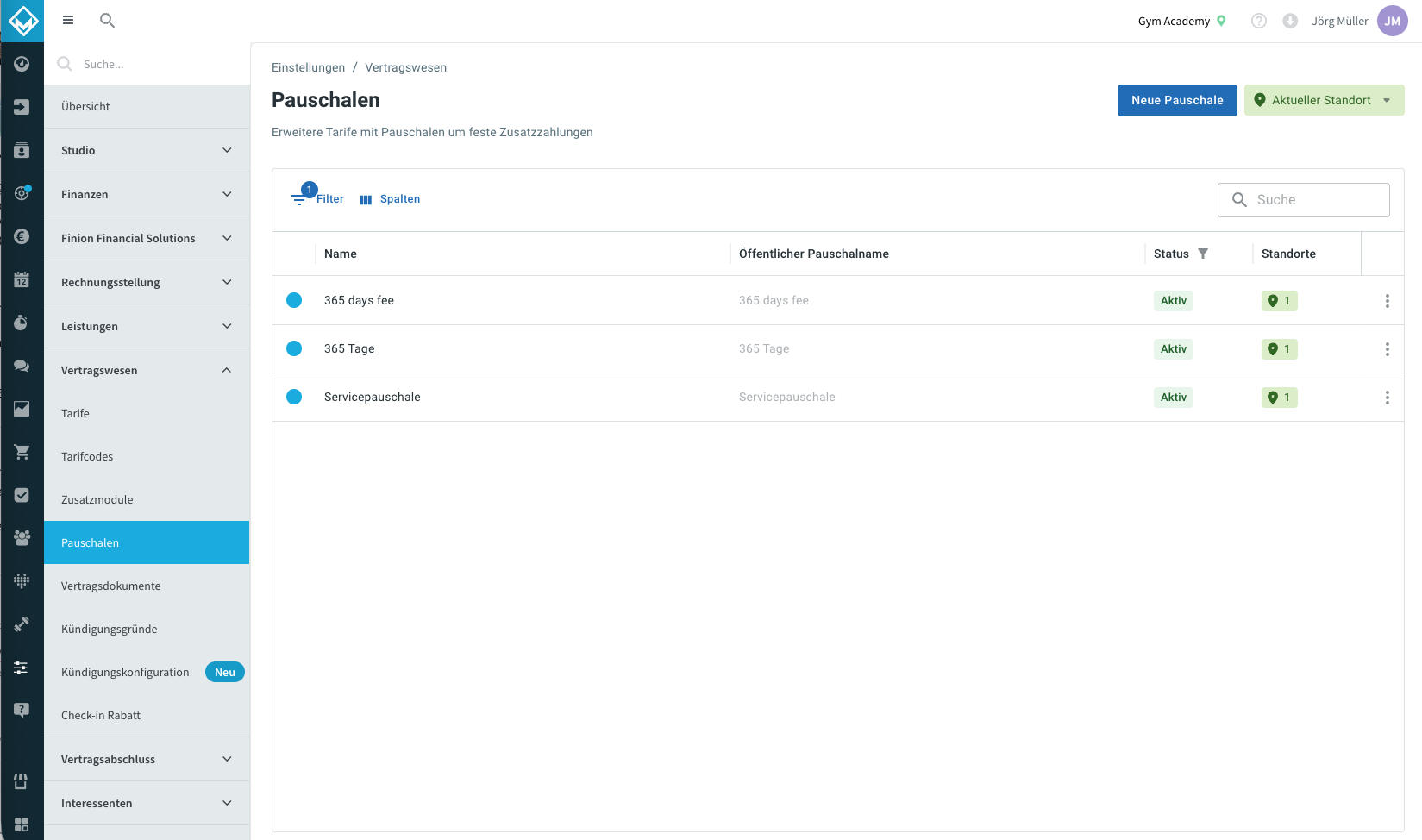Click the Neue Pauschale button
Screen dimensions: 1422x840
pyautogui.click(x=1177, y=100)
